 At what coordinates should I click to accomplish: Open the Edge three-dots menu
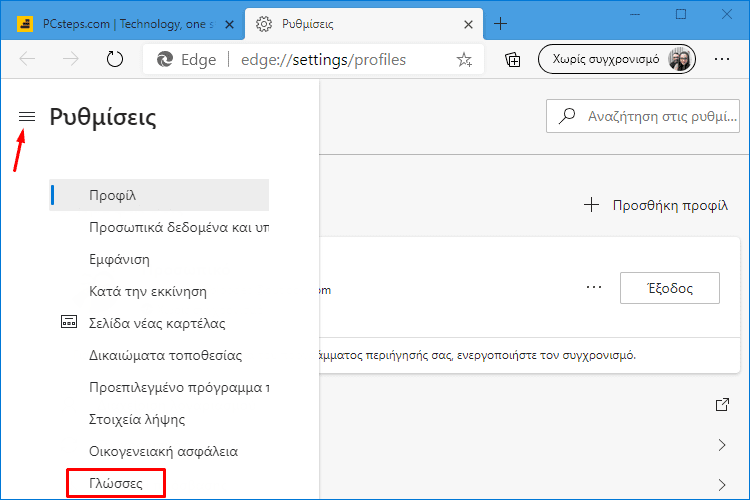point(721,59)
